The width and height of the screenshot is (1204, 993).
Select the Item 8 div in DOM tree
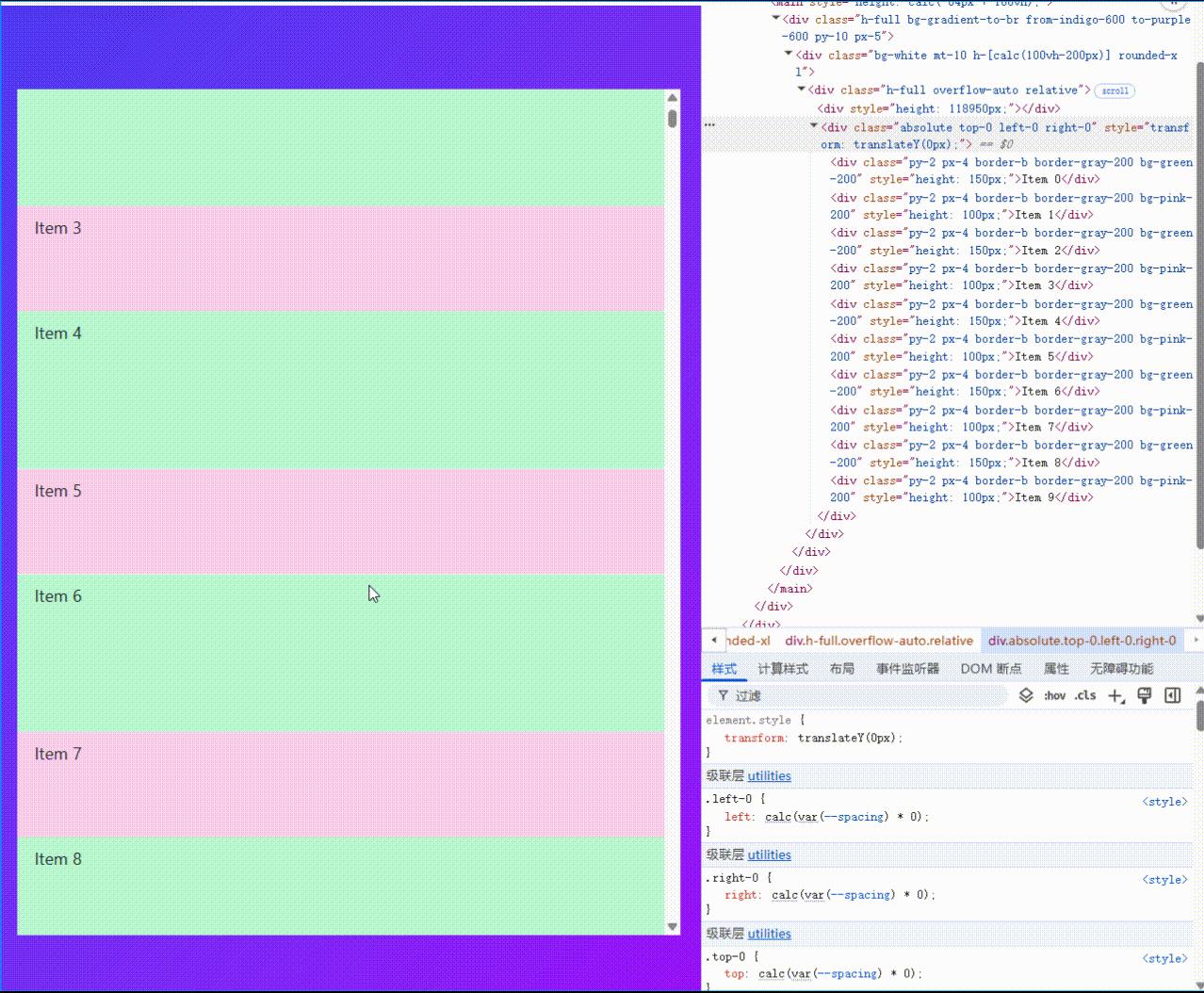1011,454
